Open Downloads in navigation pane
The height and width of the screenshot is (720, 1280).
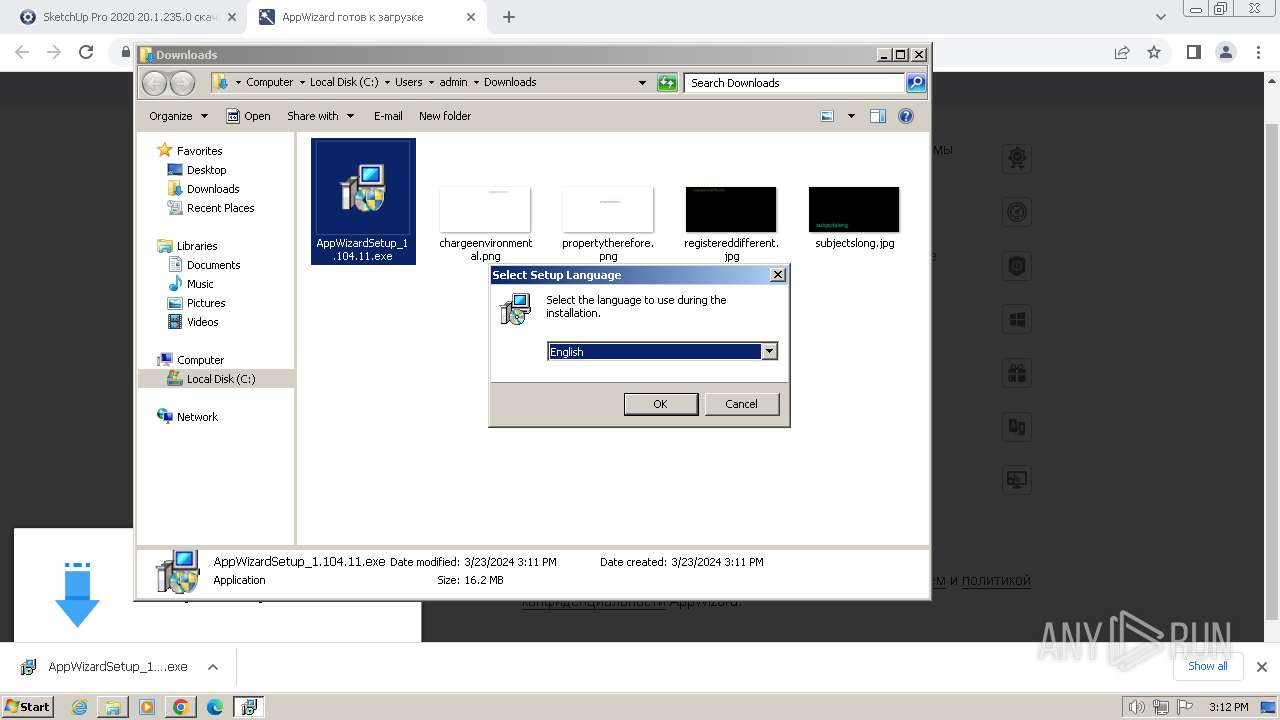click(x=213, y=189)
